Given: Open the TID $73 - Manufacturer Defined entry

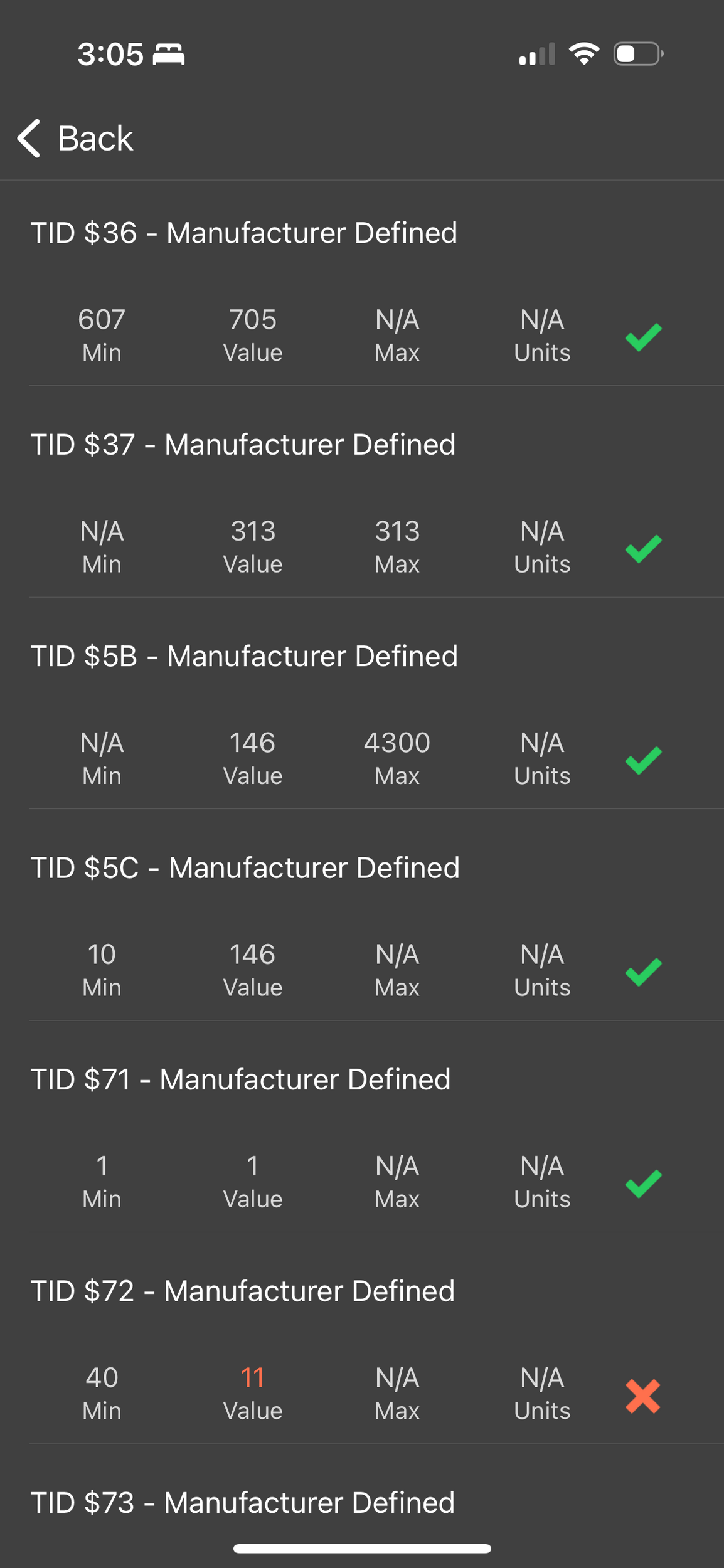Looking at the screenshot, I should (243, 1503).
